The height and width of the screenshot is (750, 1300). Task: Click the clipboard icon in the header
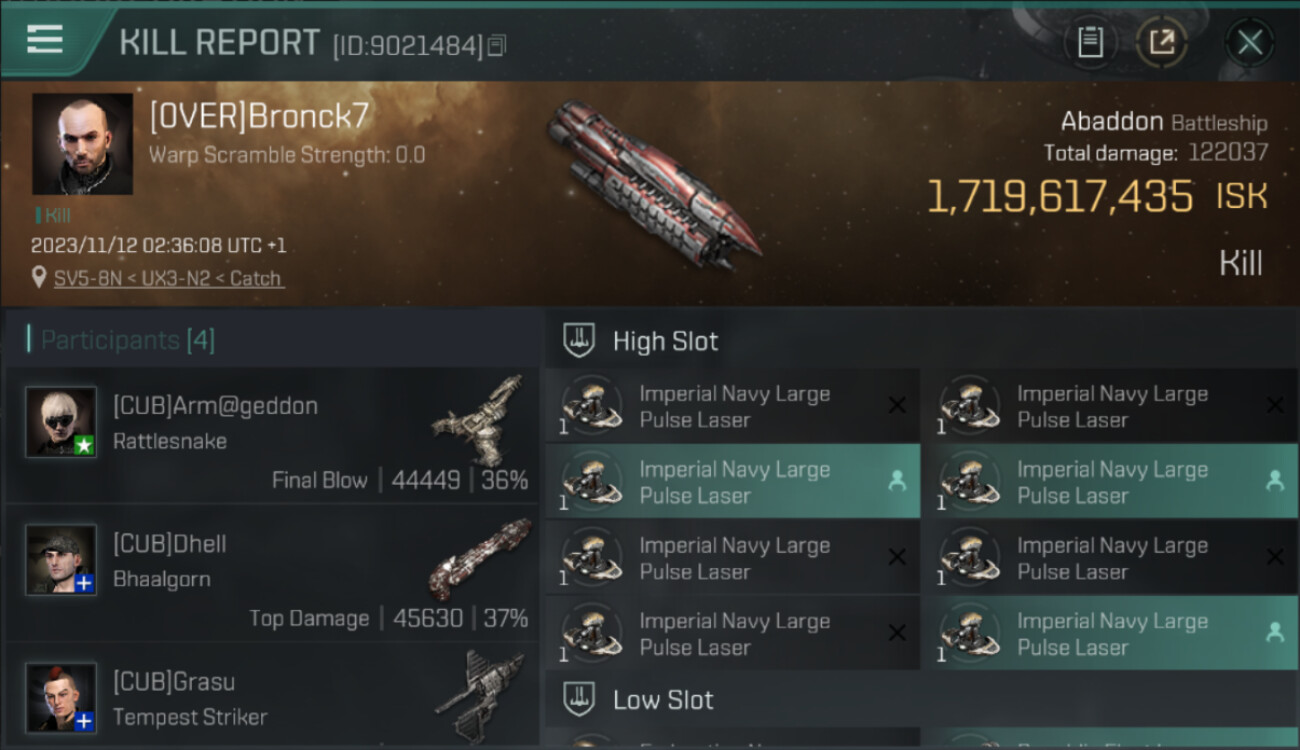(x=1090, y=42)
